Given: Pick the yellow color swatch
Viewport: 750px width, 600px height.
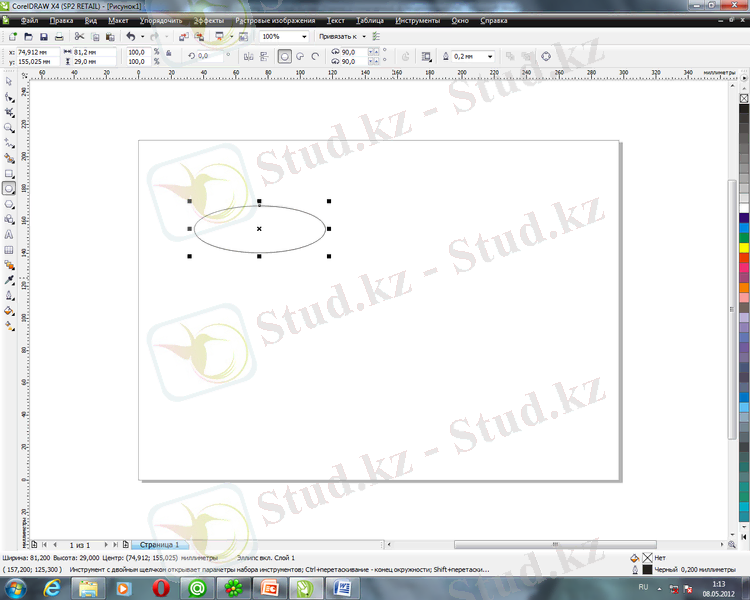Looking at the screenshot, I should coord(744,248).
